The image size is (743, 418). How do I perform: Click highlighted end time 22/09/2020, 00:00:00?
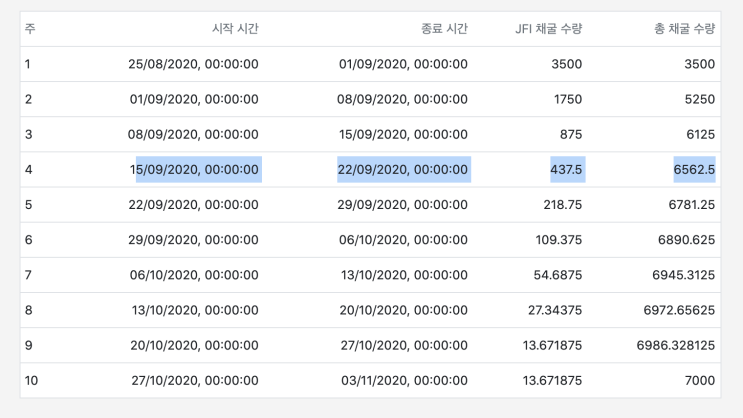click(403, 169)
